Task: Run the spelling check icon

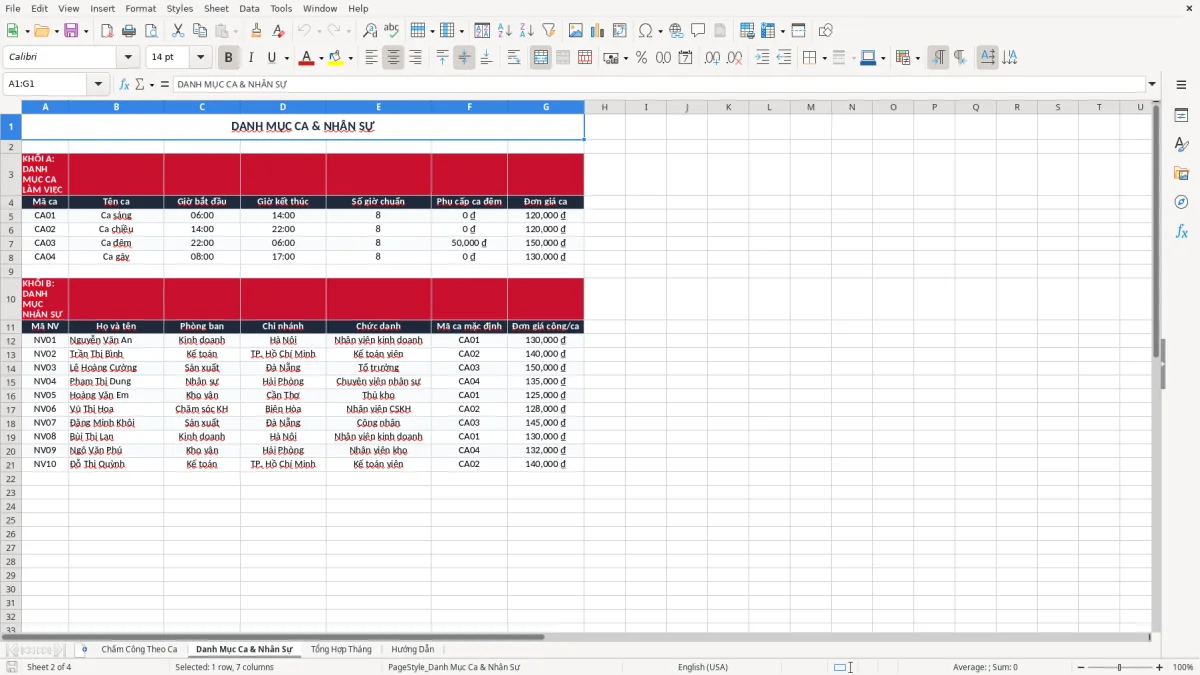Action: pos(392,31)
